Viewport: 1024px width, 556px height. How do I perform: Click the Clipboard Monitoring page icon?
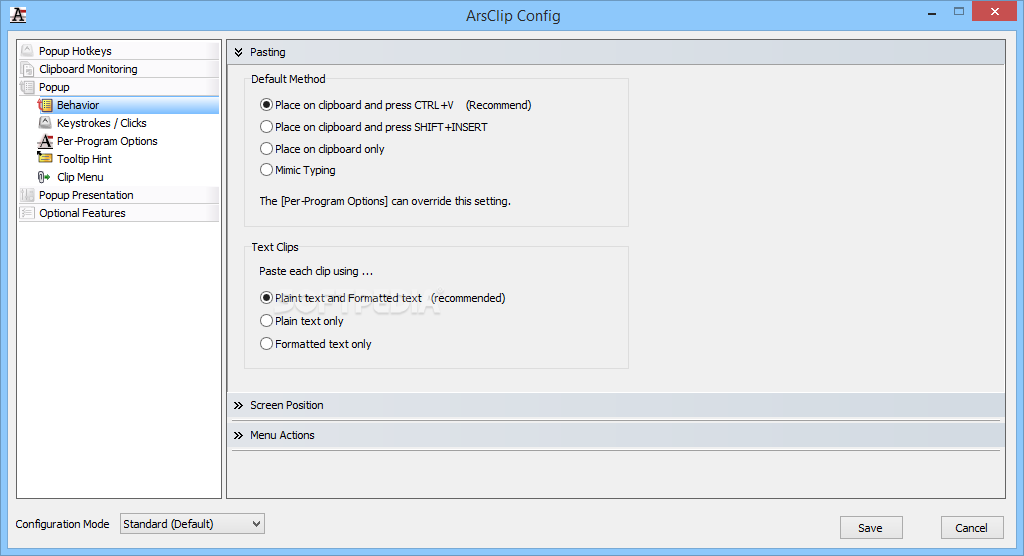[x=27, y=69]
